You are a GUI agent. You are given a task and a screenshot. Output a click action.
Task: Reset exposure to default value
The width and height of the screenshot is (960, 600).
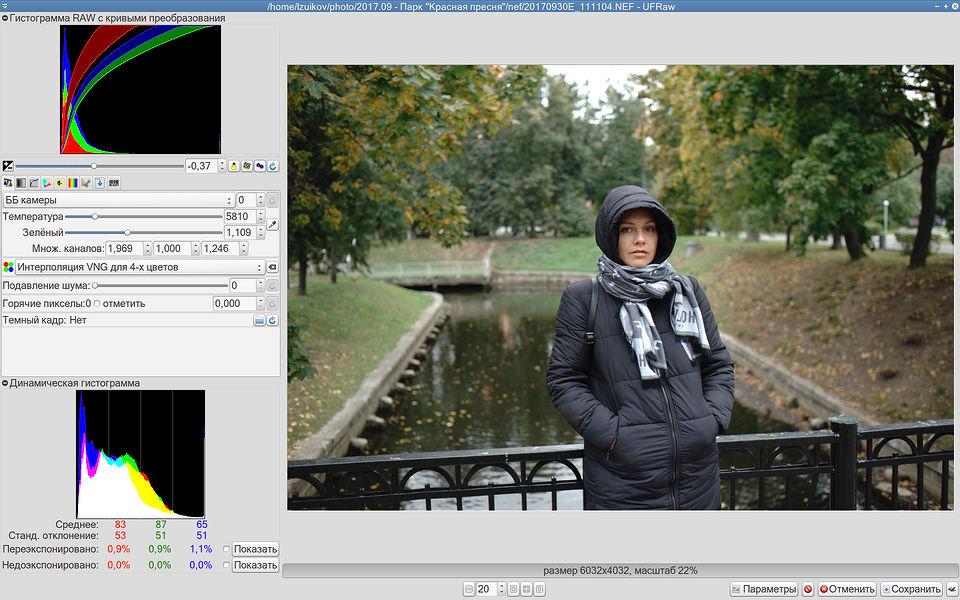point(272,166)
